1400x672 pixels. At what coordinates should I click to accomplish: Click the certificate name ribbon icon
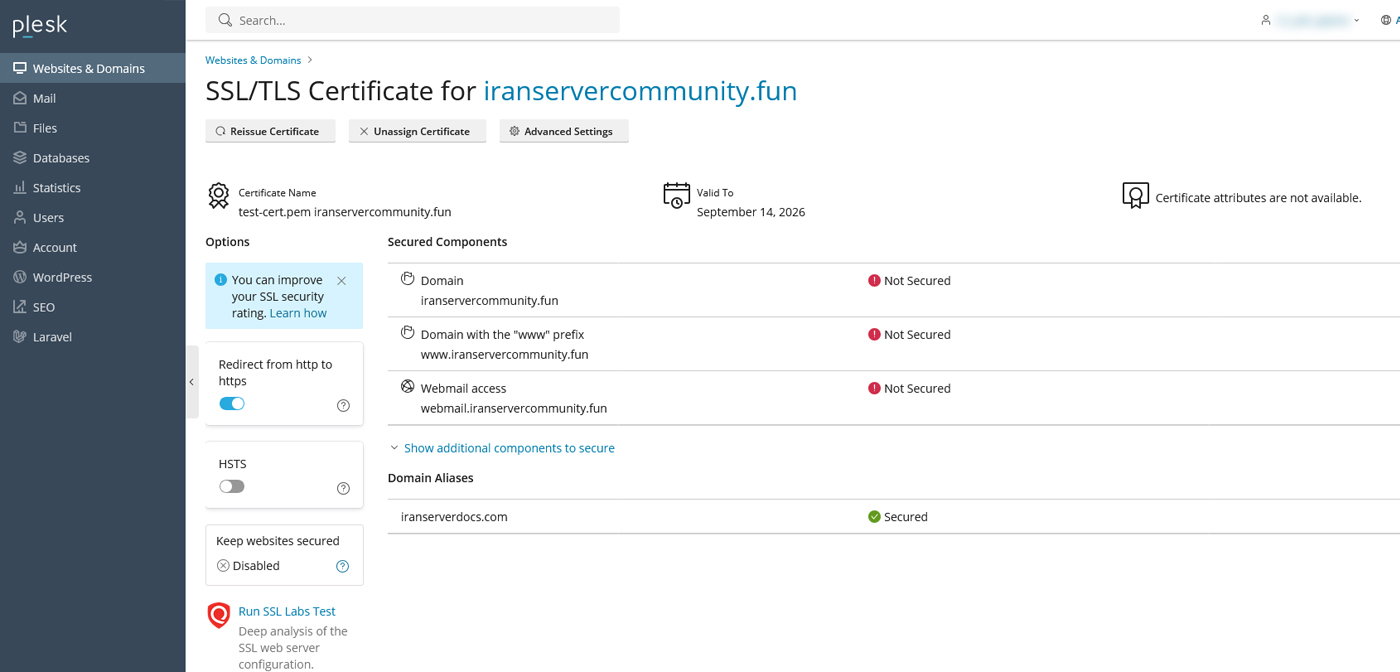click(x=218, y=196)
